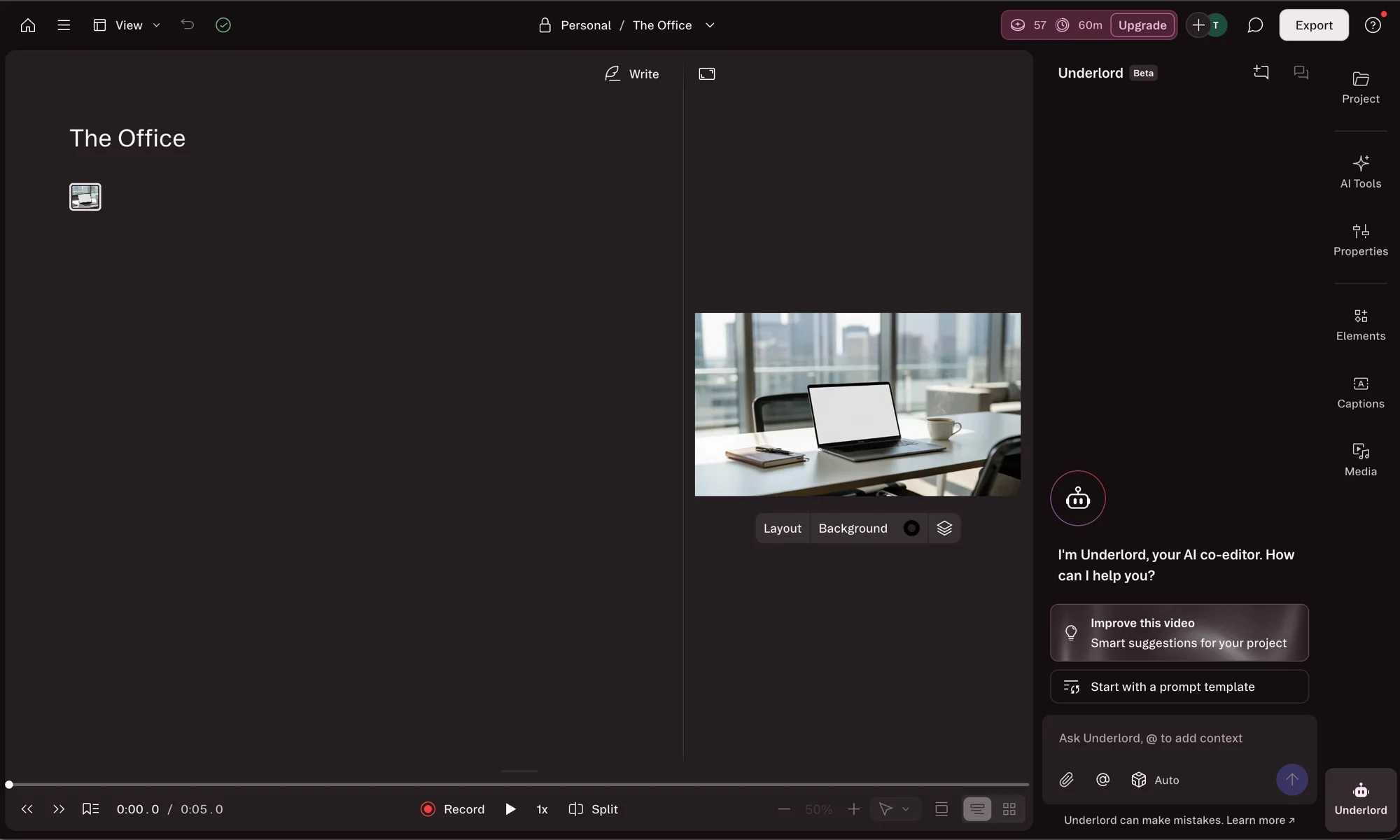Select The Office title text
This screenshot has height=840, width=1400.
pos(127,138)
